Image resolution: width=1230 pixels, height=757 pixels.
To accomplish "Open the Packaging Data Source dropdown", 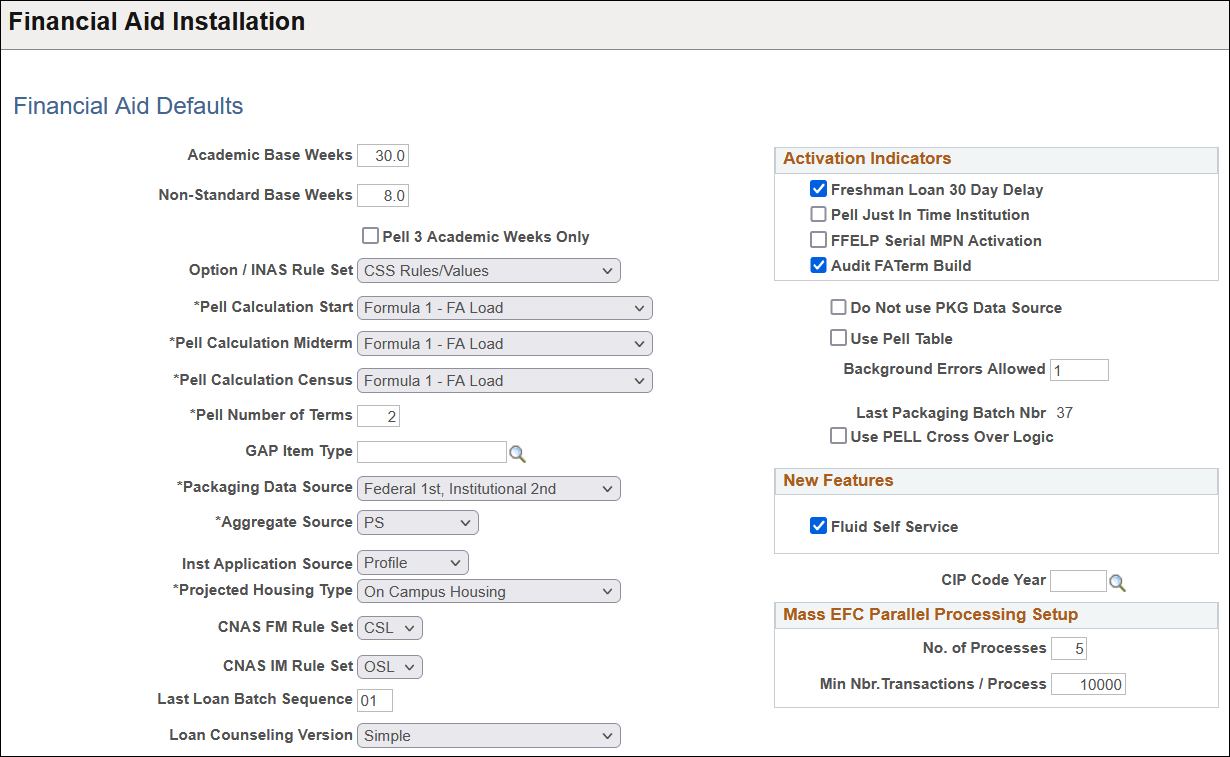I will [x=489, y=489].
